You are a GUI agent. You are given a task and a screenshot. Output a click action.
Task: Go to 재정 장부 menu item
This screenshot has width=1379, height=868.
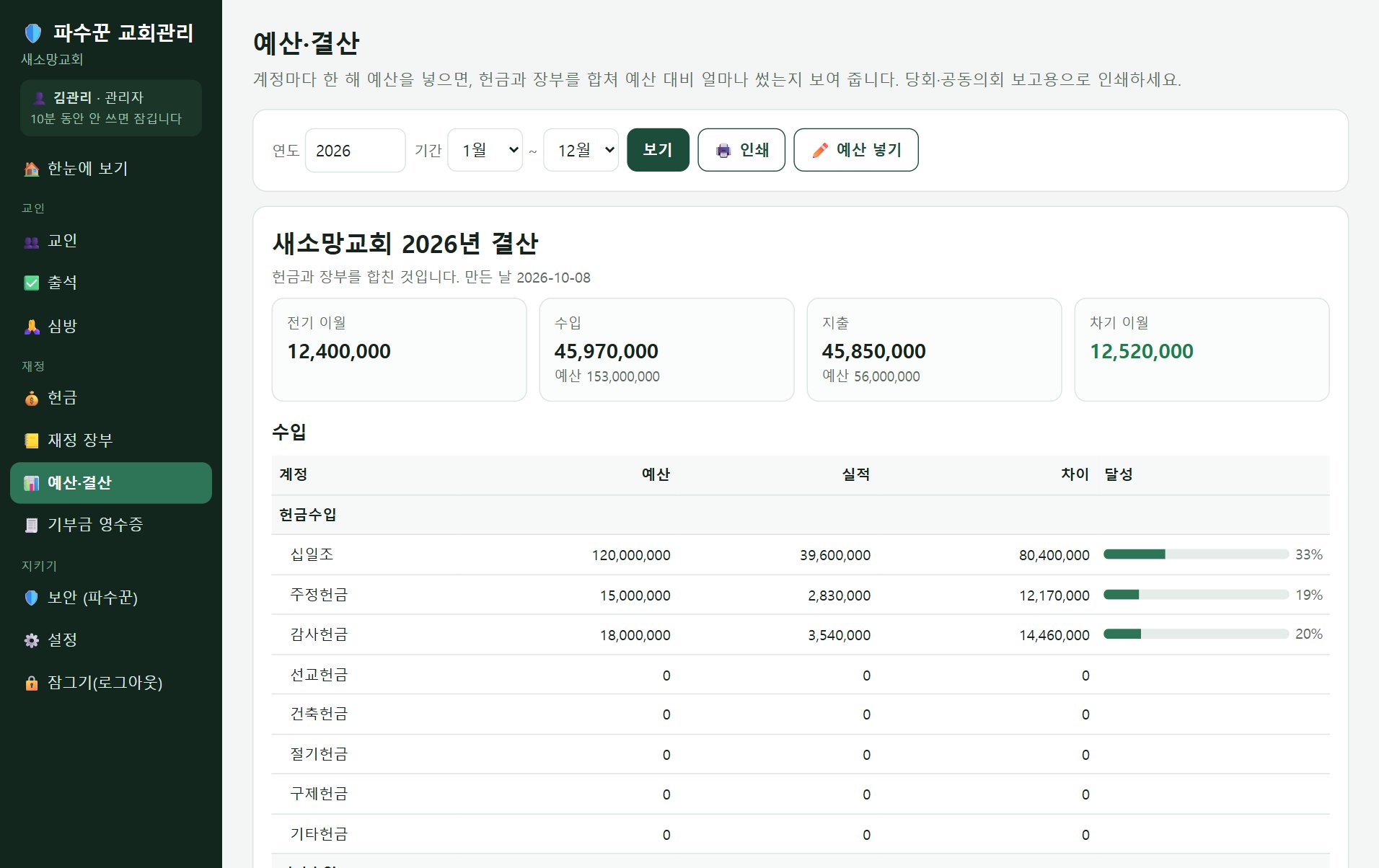111,440
